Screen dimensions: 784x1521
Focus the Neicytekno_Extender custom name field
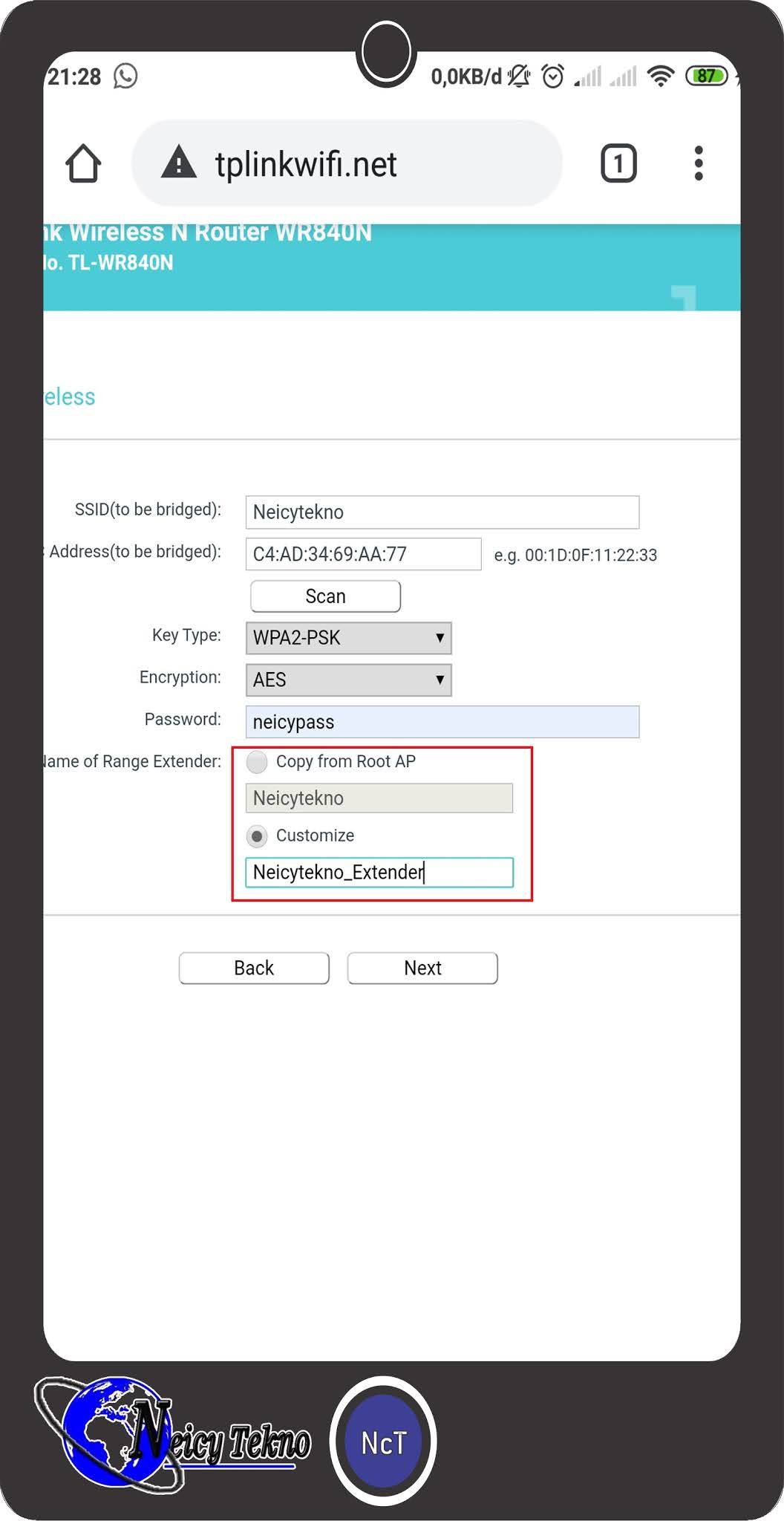tap(379, 873)
